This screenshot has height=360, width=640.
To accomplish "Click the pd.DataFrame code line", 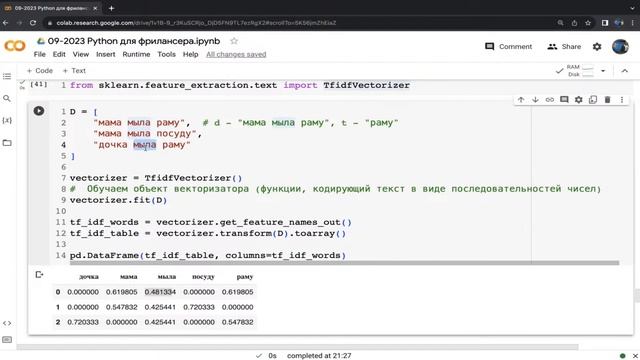I will pyautogui.click(x=208, y=255).
